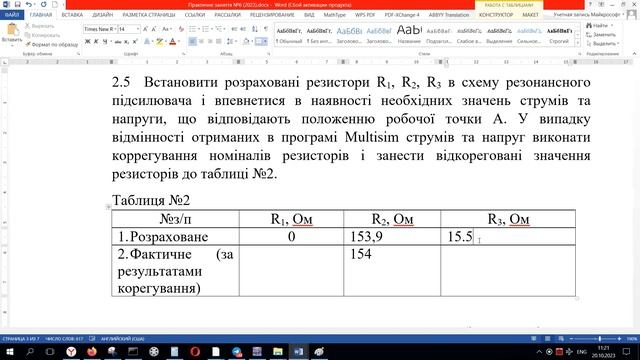This screenshot has height=360, width=640.
Task: Open the borders dropdown arrow
Action: point(265,42)
